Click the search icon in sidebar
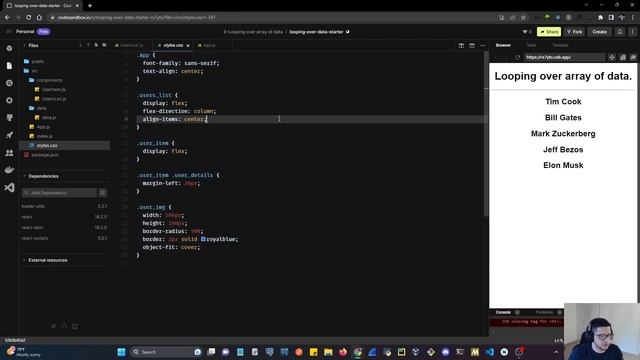 [x=9, y=83]
